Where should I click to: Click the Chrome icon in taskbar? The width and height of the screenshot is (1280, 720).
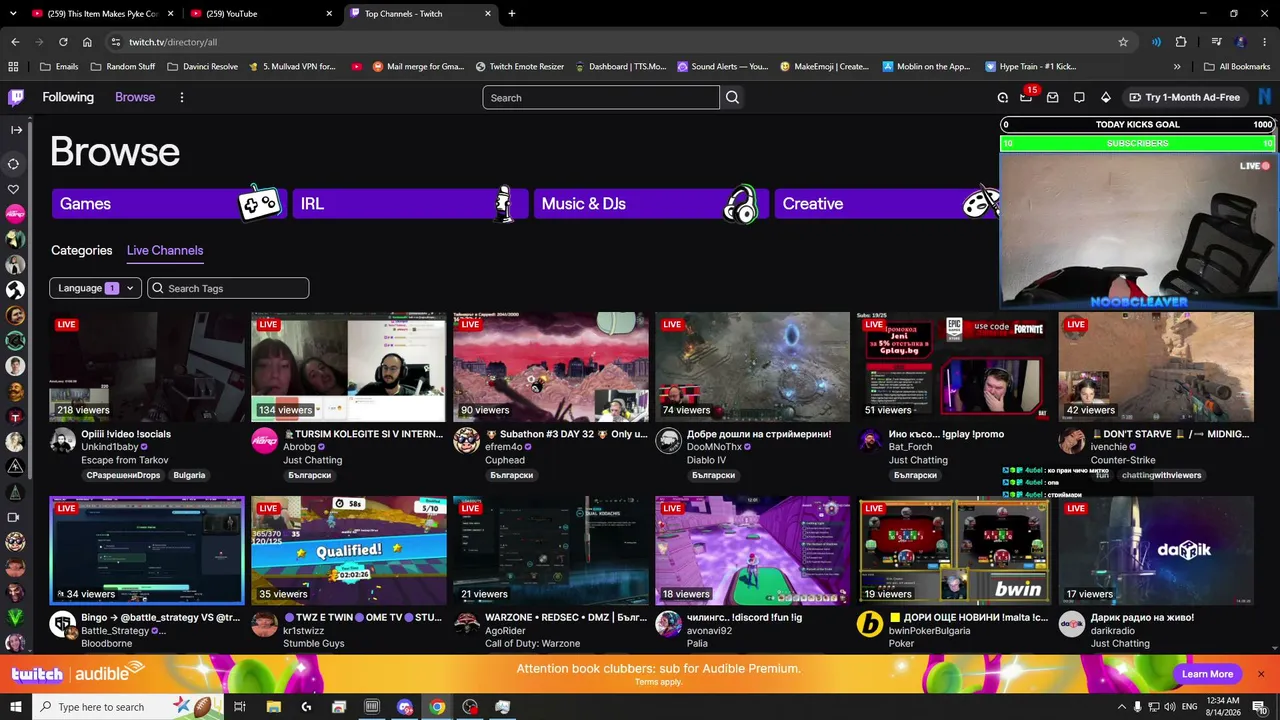point(437,707)
